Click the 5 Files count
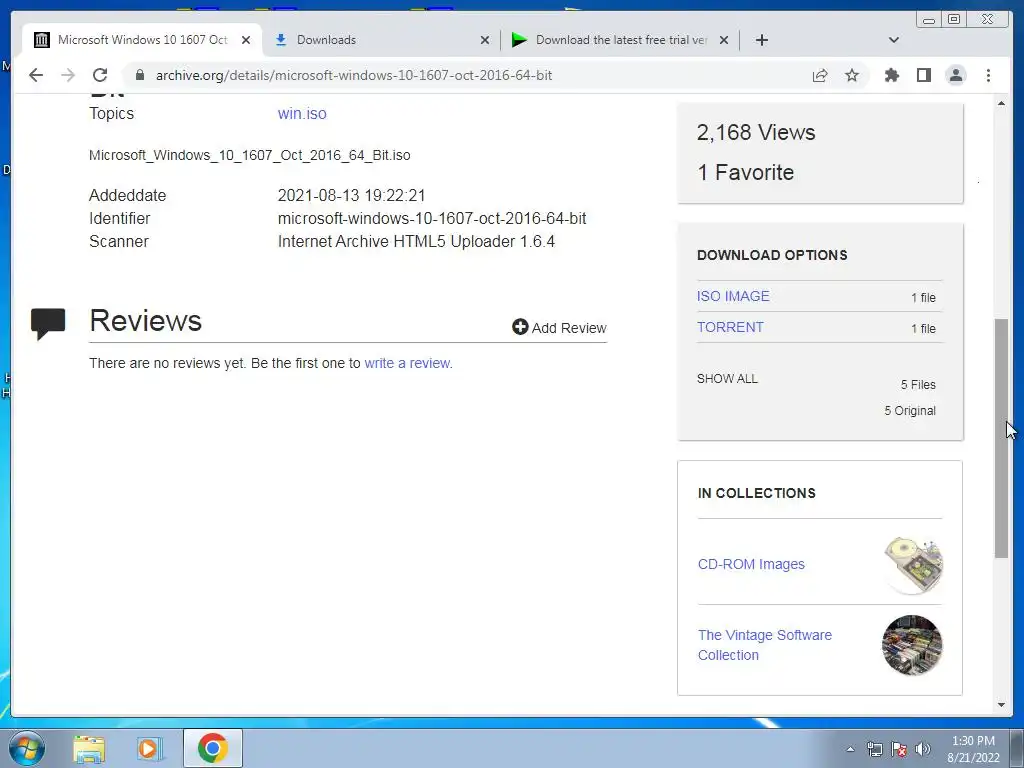This screenshot has height=768, width=1024. 918,385
